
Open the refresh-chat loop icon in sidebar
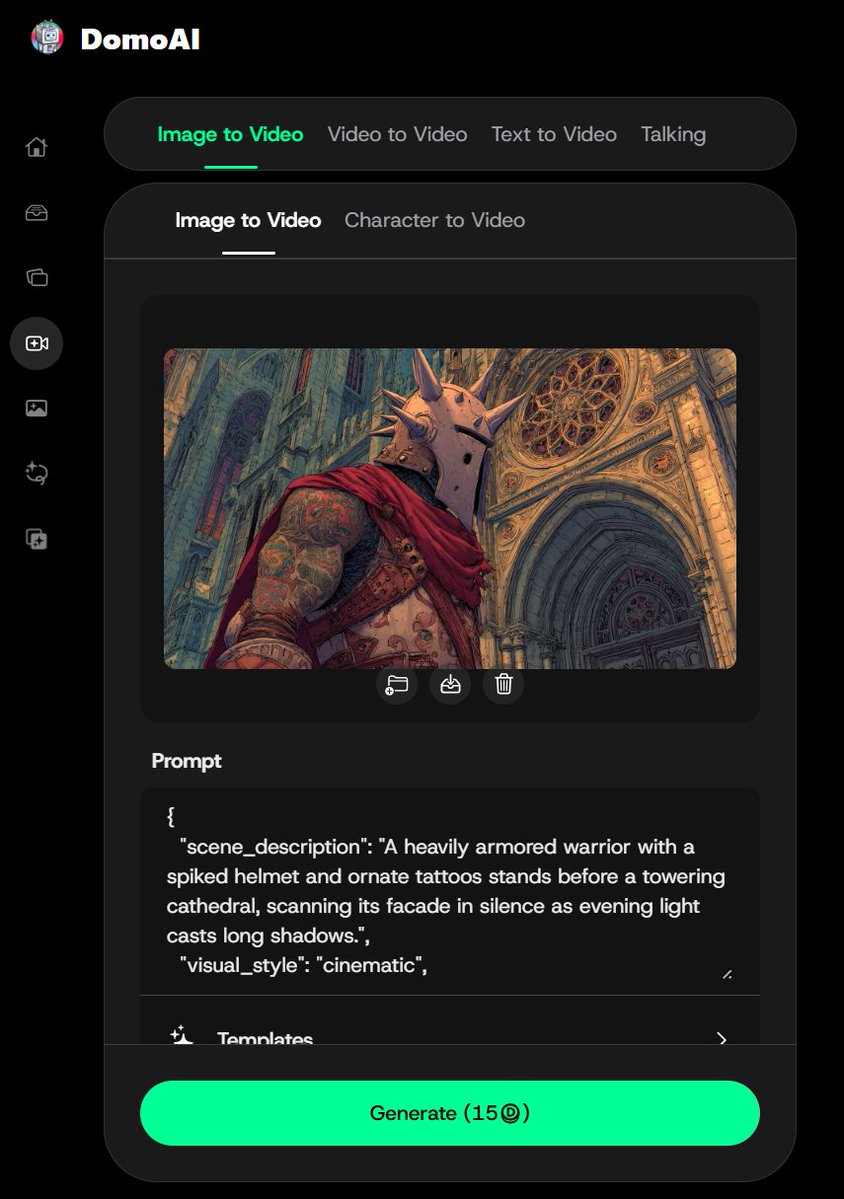(x=37, y=473)
